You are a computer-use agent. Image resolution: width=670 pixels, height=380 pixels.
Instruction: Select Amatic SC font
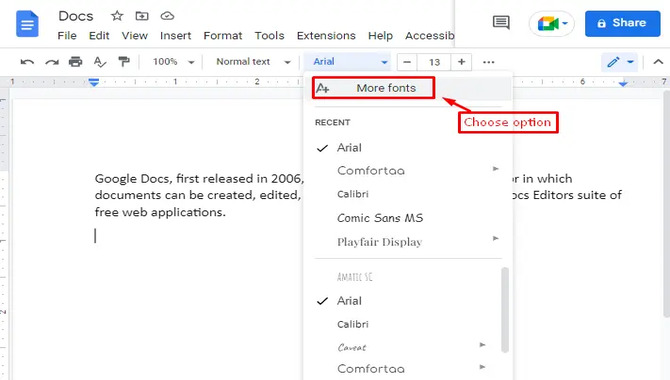click(354, 277)
